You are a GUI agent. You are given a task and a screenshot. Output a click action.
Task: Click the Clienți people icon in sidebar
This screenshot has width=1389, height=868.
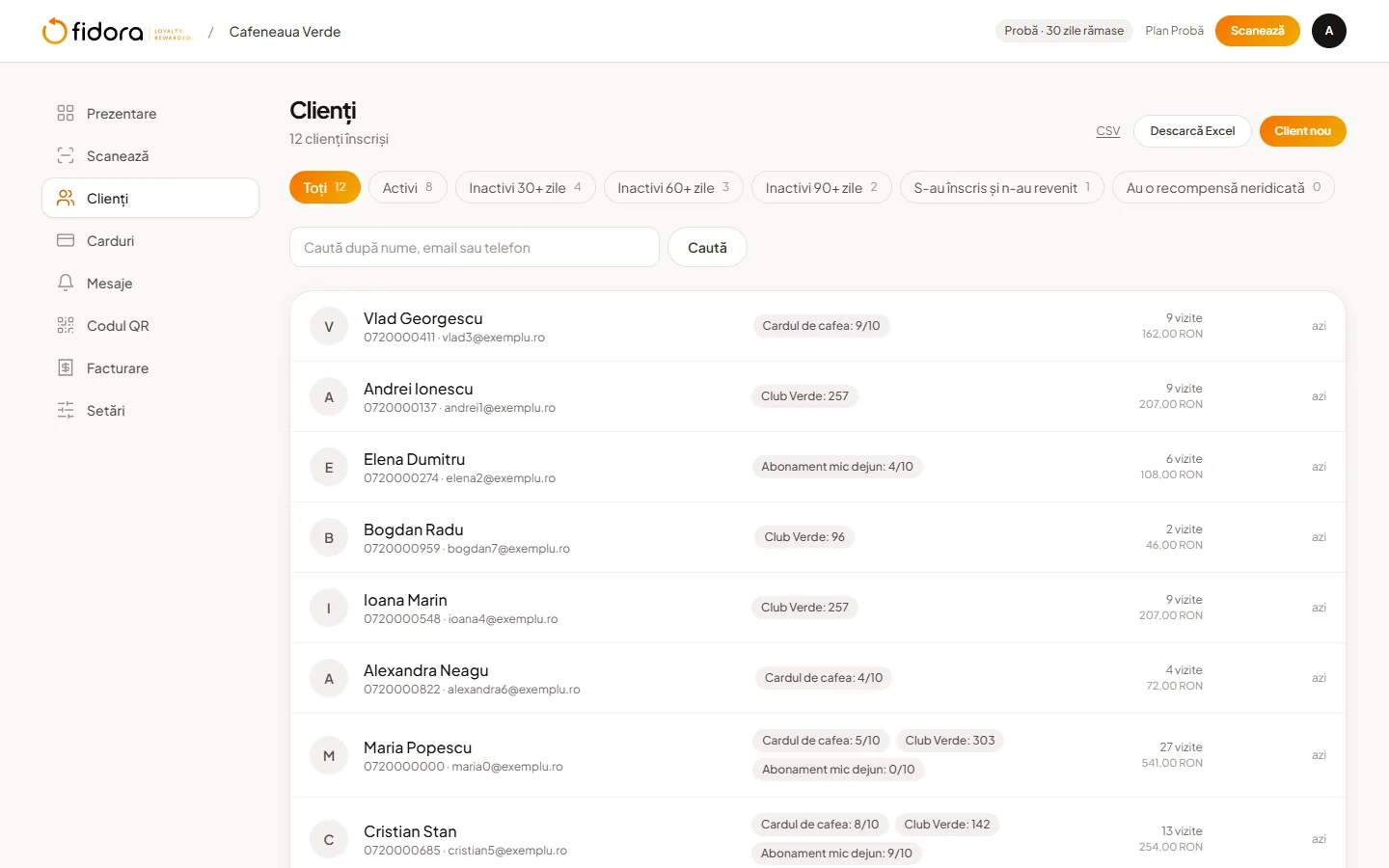tap(66, 198)
